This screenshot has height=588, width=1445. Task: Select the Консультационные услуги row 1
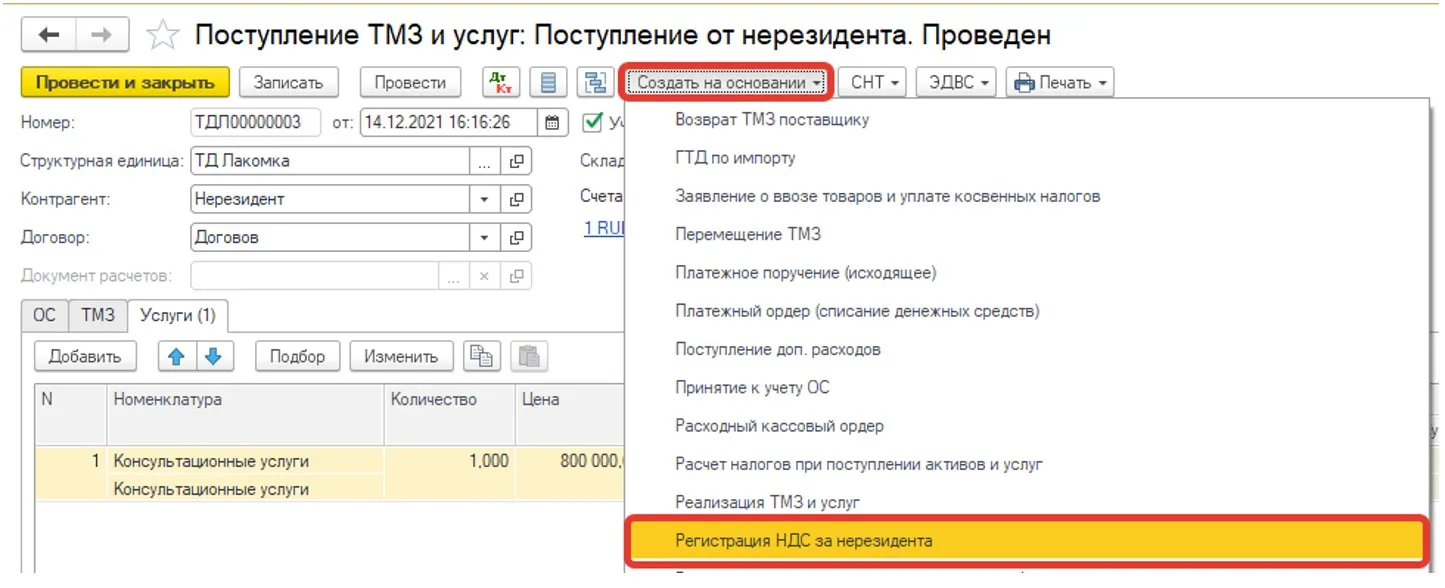coord(330,474)
